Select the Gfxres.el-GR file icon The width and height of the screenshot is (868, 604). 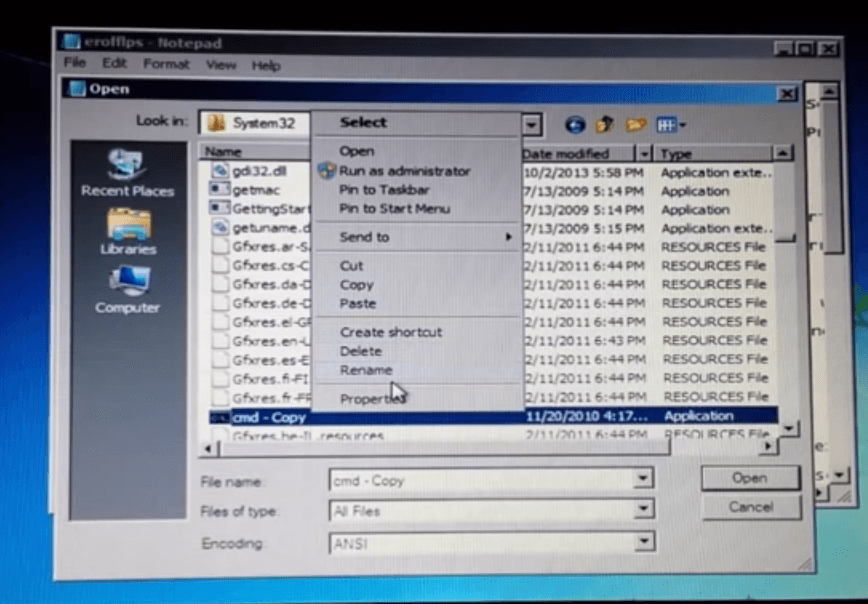(221, 322)
